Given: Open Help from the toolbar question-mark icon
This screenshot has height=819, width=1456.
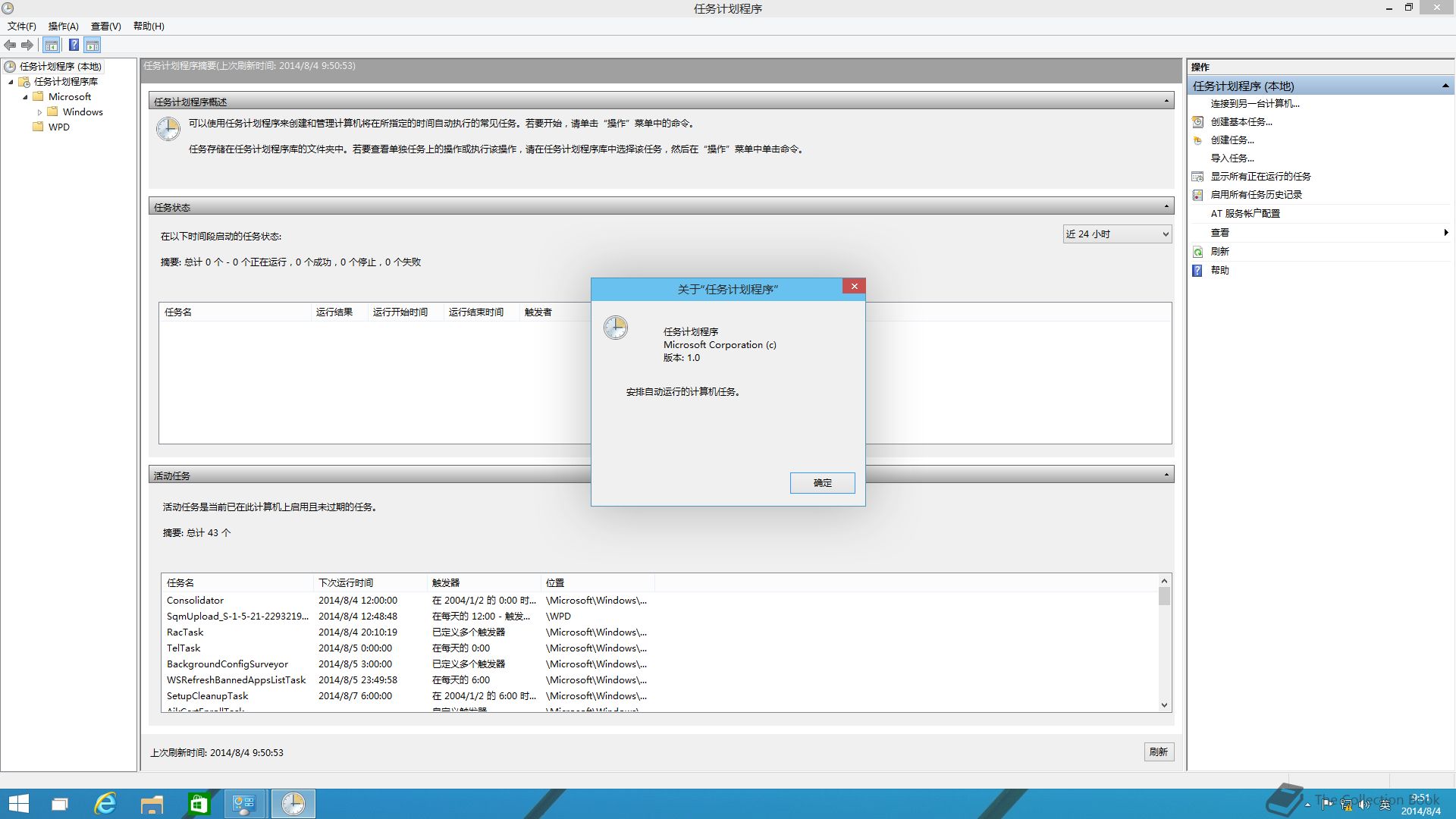Looking at the screenshot, I should pos(74,45).
